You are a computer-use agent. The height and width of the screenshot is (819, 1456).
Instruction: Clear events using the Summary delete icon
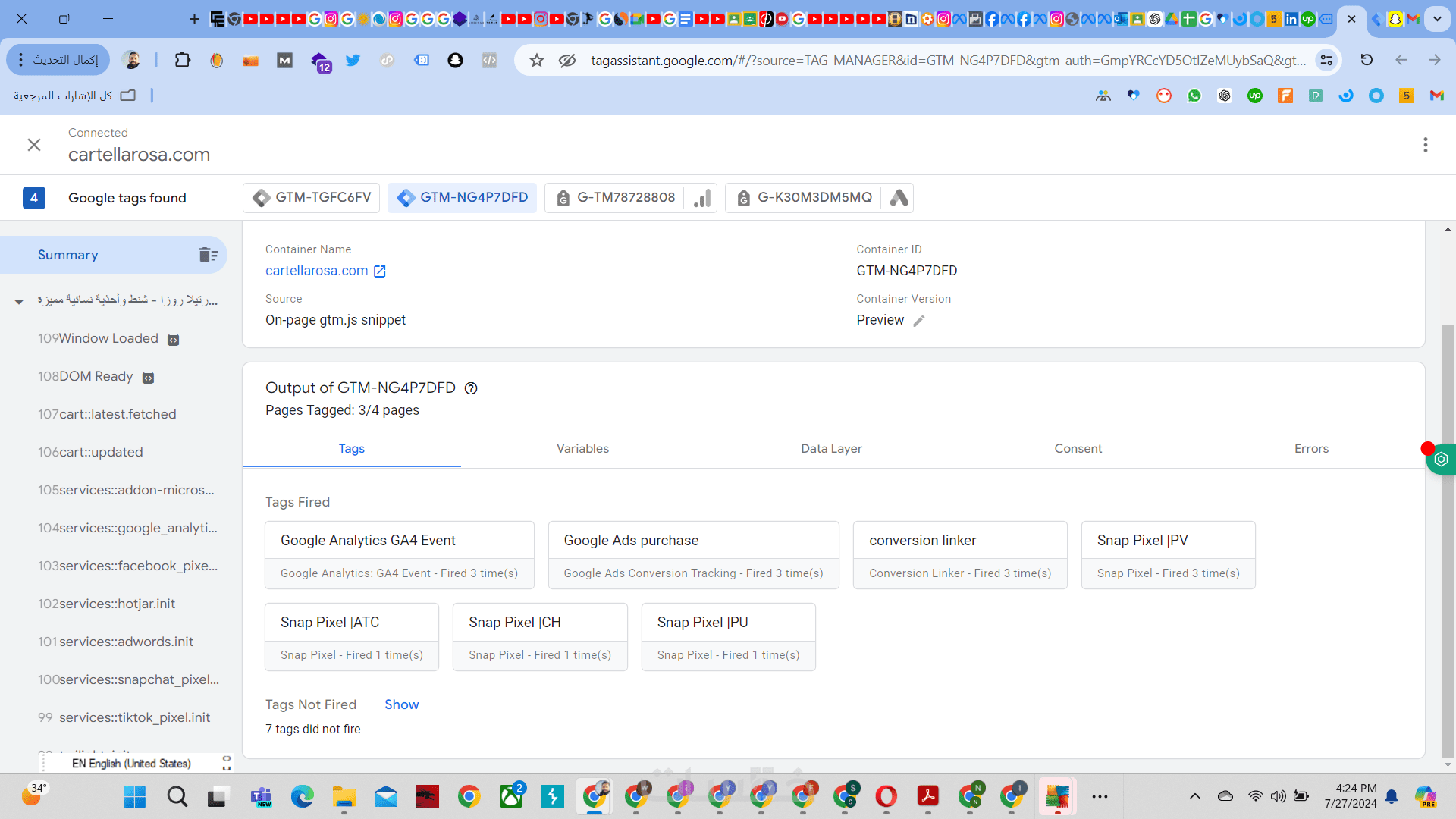pyautogui.click(x=209, y=255)
